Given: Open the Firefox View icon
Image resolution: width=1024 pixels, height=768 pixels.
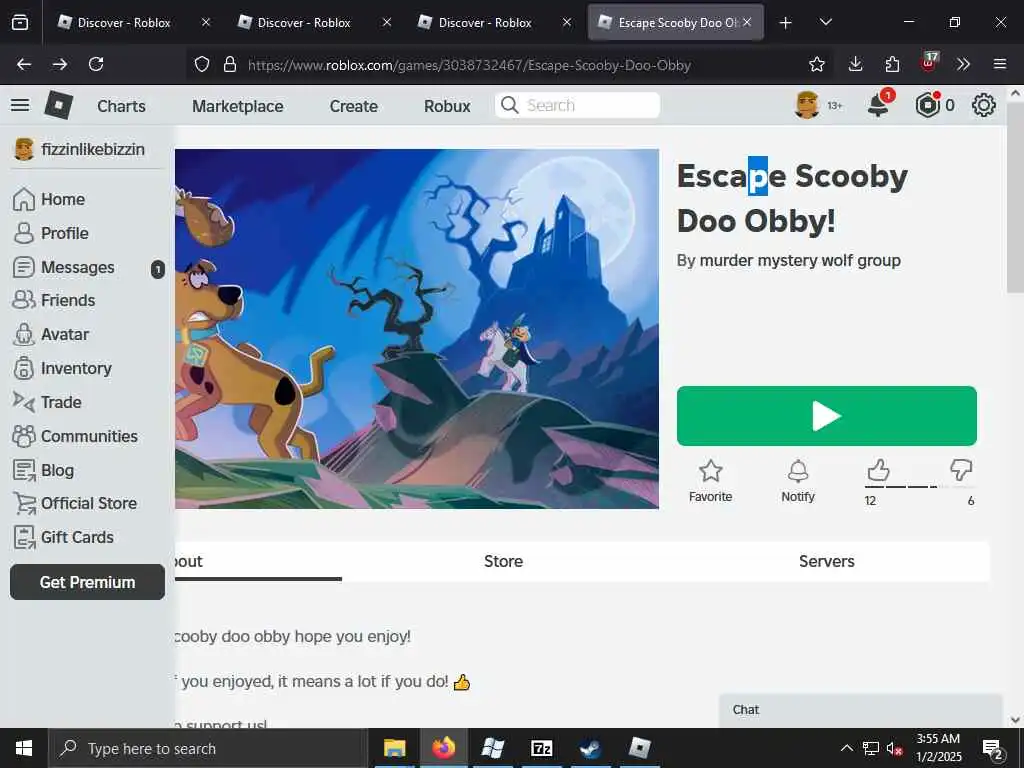Looking at the screenshot, I should [20, 22].
